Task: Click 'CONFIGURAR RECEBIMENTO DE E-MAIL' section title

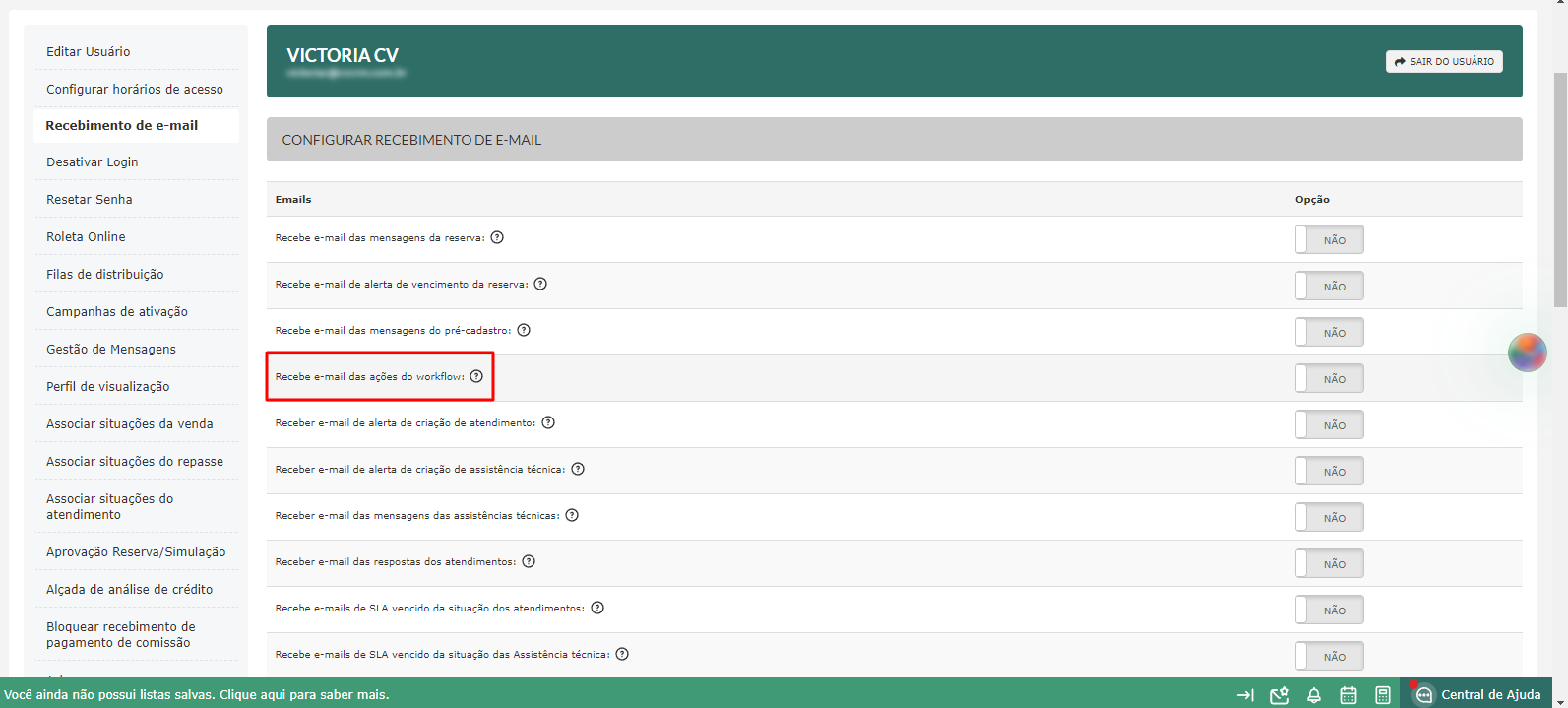Action: 411,140
